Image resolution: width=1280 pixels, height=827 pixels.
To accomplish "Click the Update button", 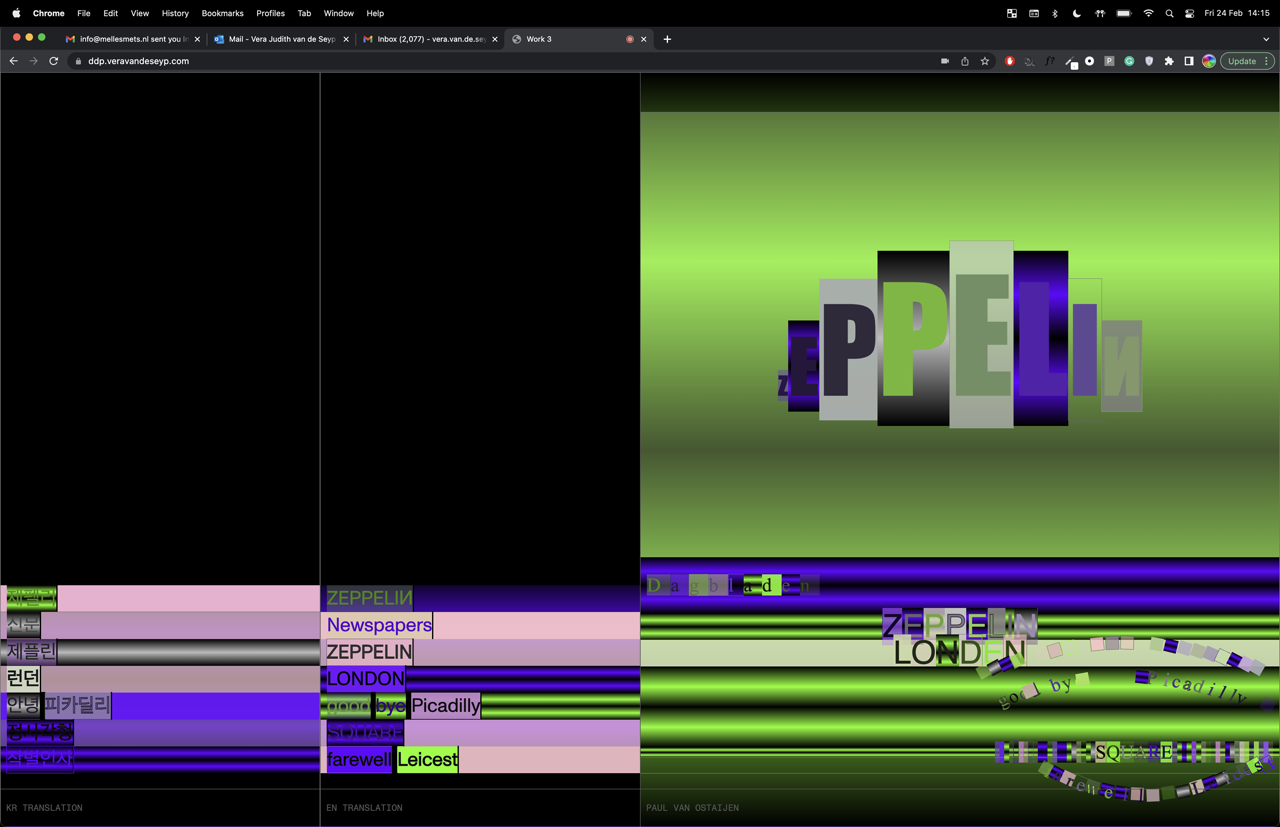I will coord(1241,61).
